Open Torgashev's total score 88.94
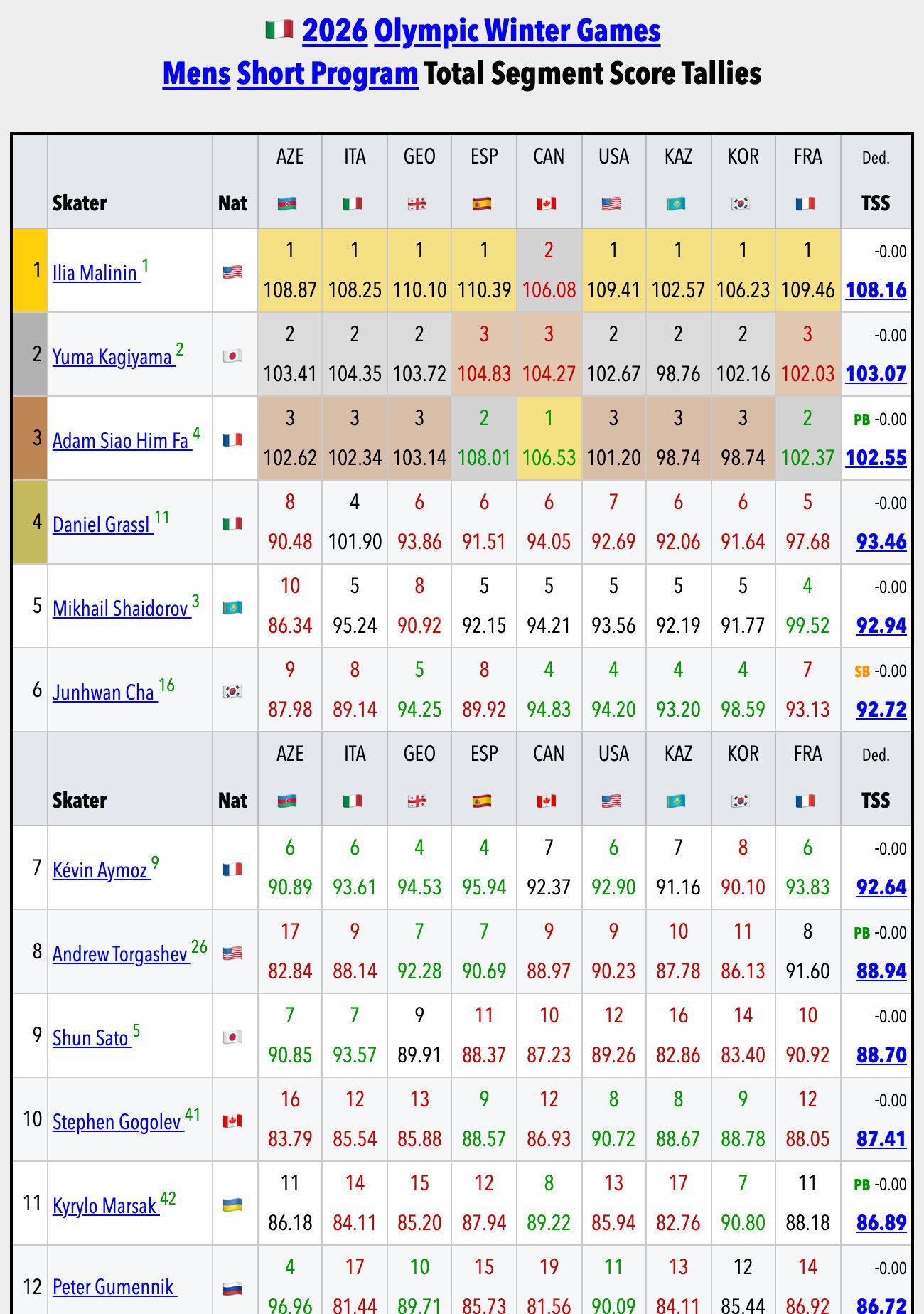This screenshot has width=924, height=1314. (881, 971)
